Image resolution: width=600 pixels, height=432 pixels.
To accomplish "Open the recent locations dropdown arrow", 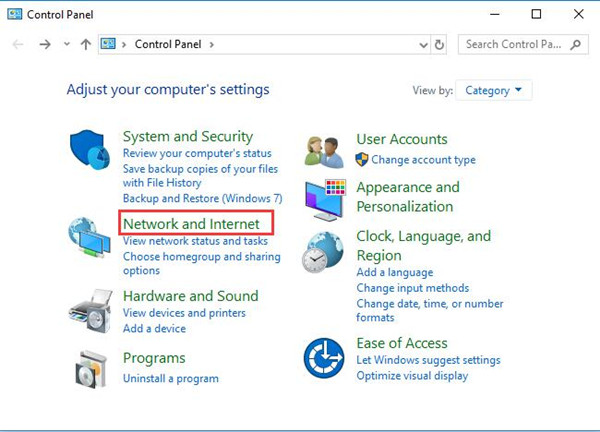I will pyautogui.click(x=67, y=44).
